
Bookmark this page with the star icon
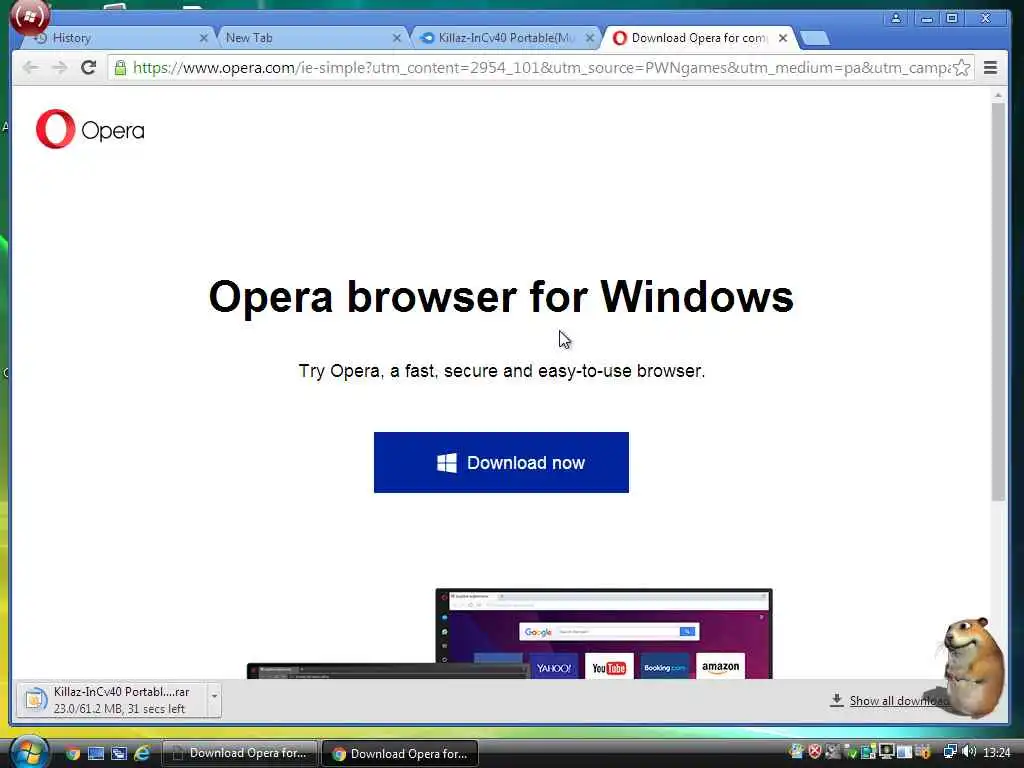pyautogui.click(x=961, y=67)
